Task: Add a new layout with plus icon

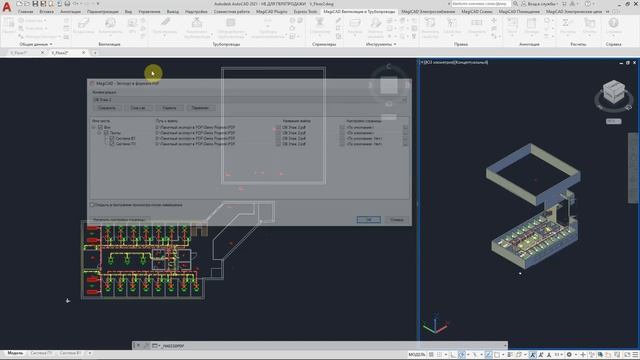Action: tap(90, 353)
